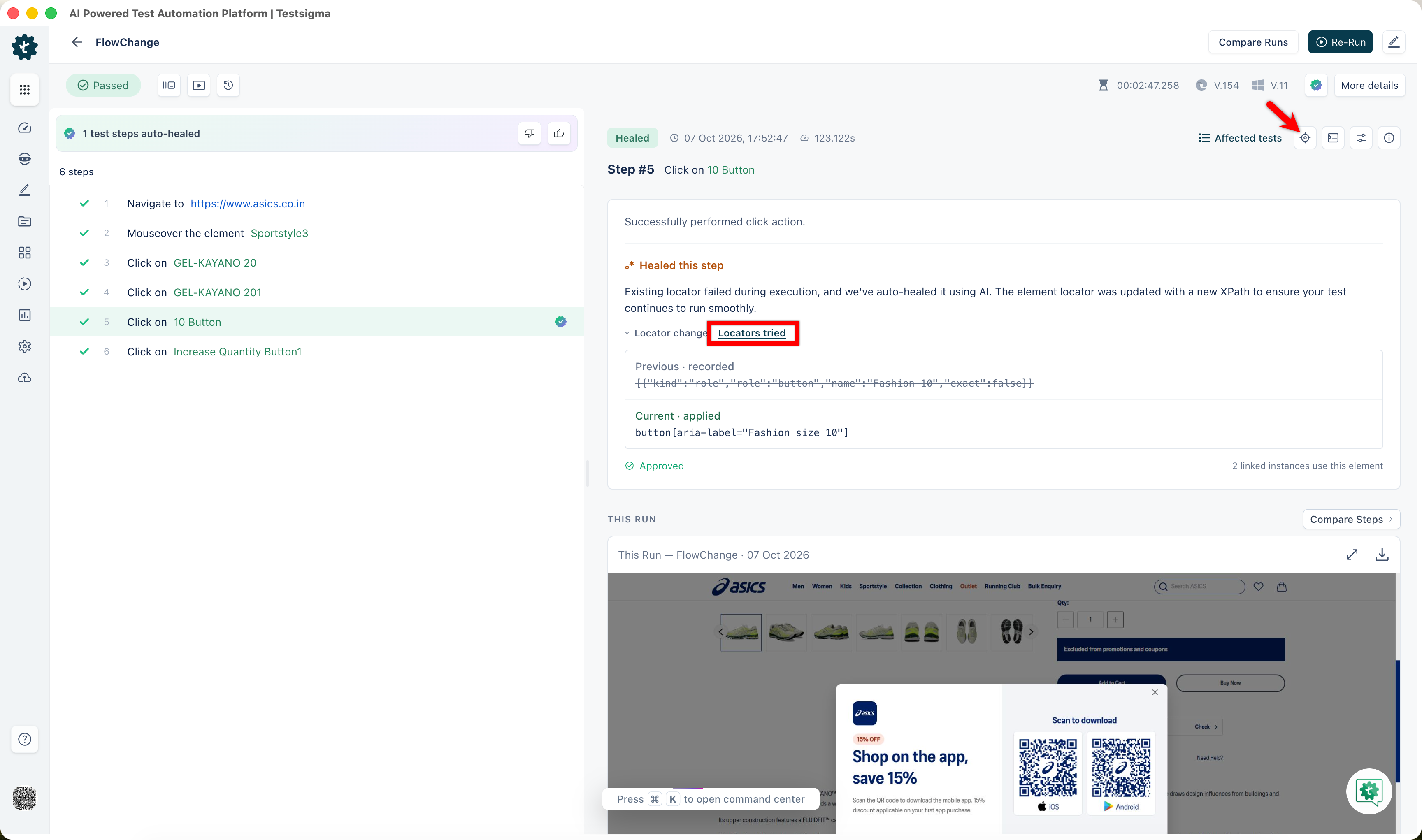Open the Locators tried link
Viewport: 1422px width, 840px height.
click(x=752, y=333)
